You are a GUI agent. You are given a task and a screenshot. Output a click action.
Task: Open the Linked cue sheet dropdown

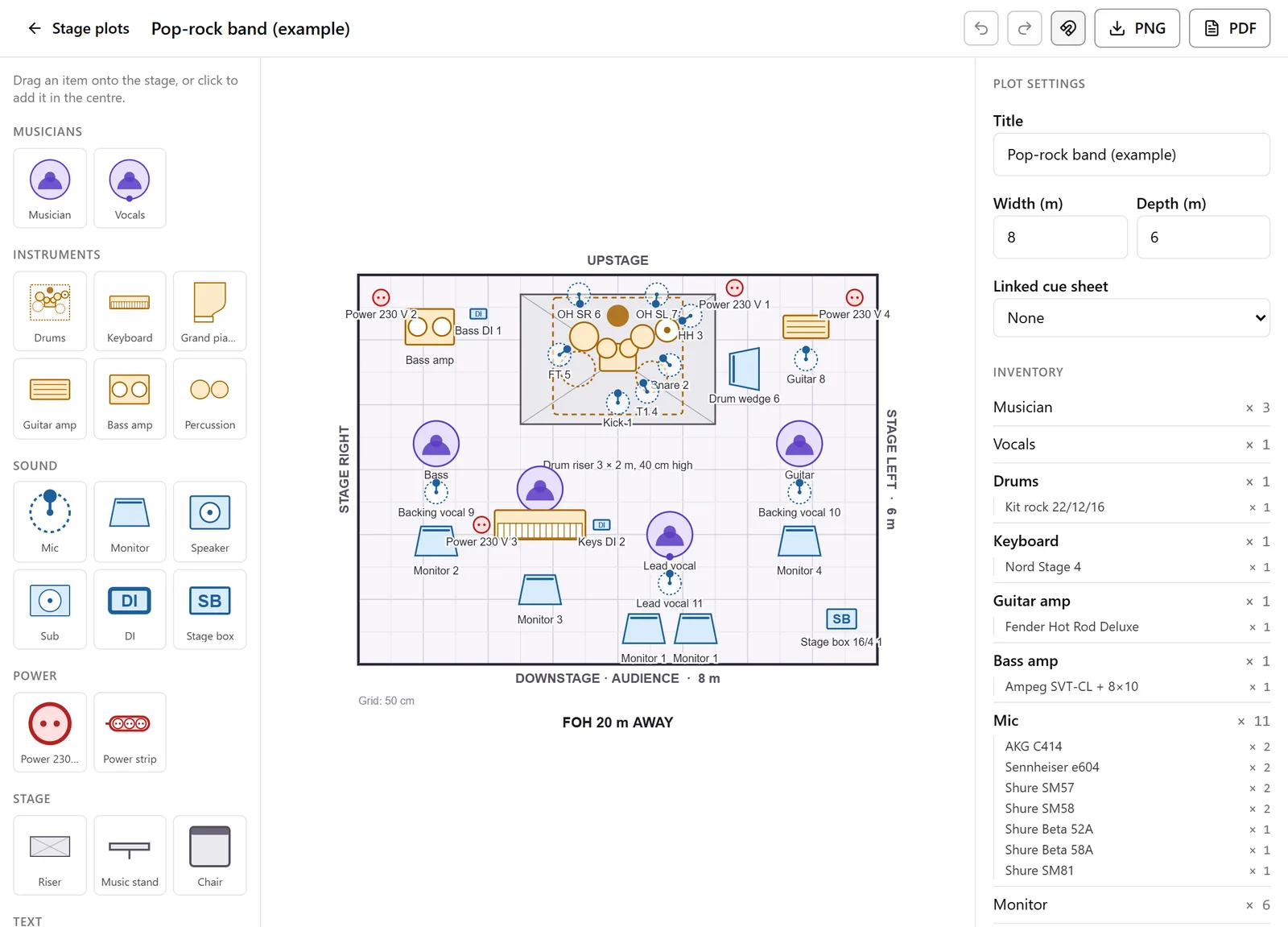1131,318
